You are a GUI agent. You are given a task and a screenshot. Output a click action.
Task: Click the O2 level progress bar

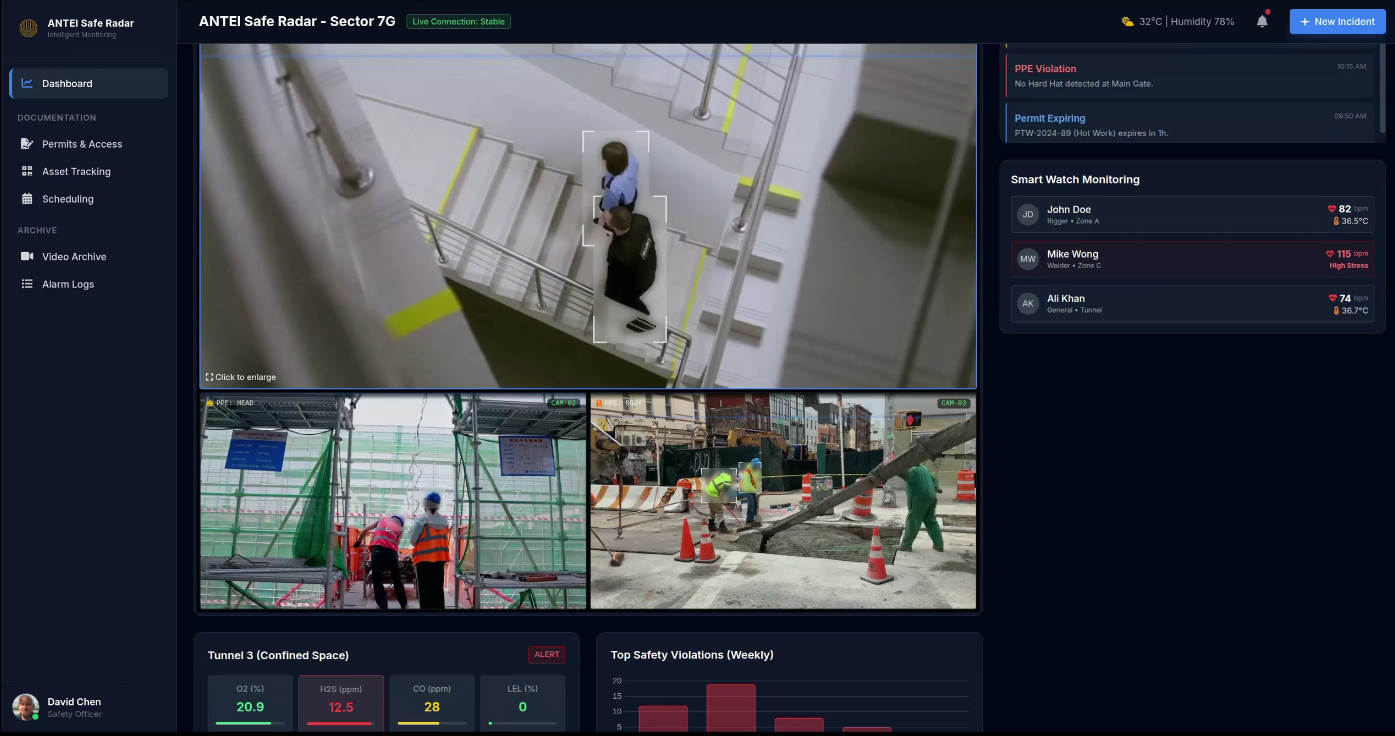pyautogui.click(x=250, y=723)
